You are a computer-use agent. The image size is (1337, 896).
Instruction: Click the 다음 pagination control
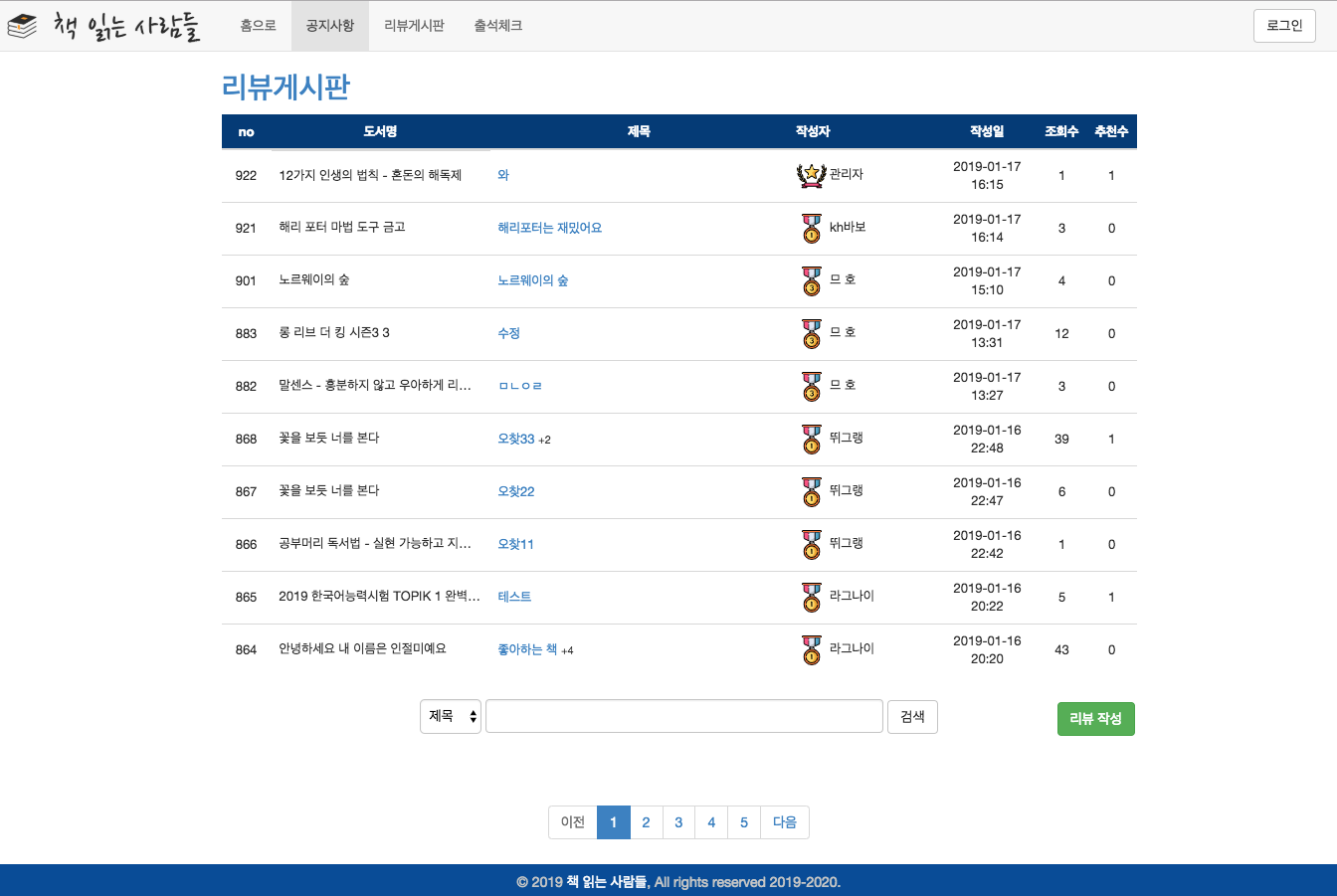click(x=785, y=822)
